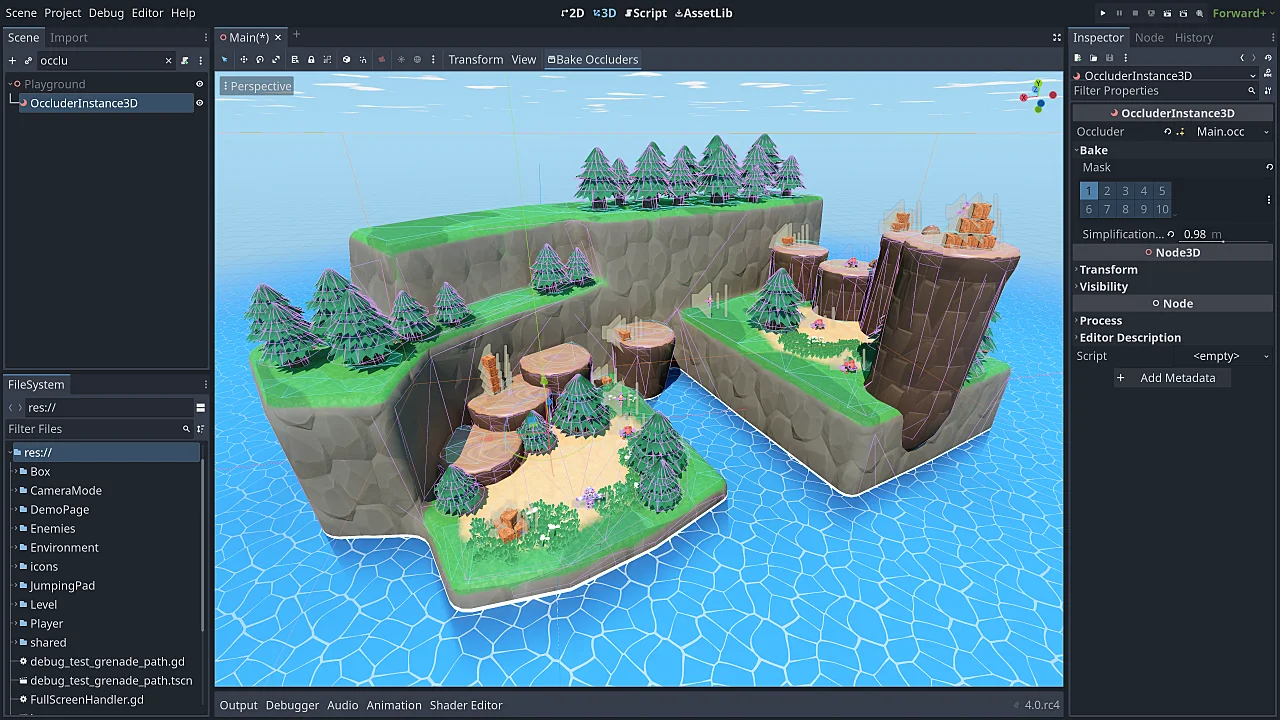
Task: Enable Mask layer 2 in the Bake section
Action: pyautogui.click(x=1107, y=190)
